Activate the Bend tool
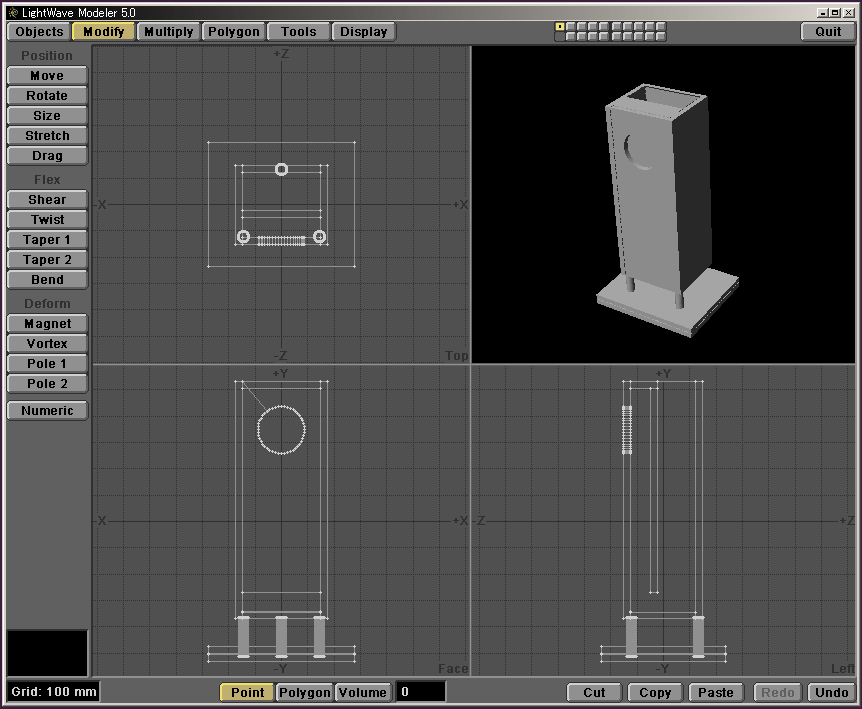The image size is (862, 709). tap(47, 280)
